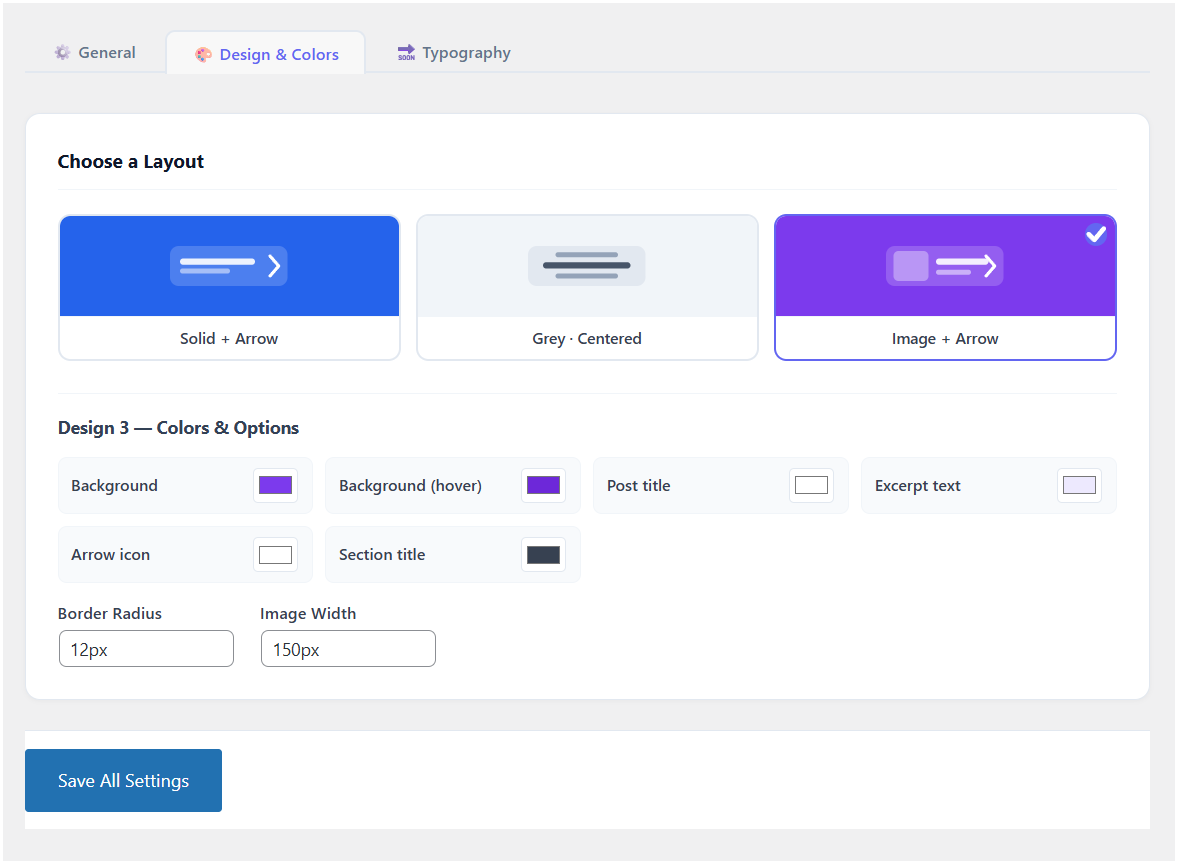Image resolution: width=1178 pixels, height=864 pixels.
Task: Click the Solid + Arrow preview illustration
Action: (x=229, y=266)
